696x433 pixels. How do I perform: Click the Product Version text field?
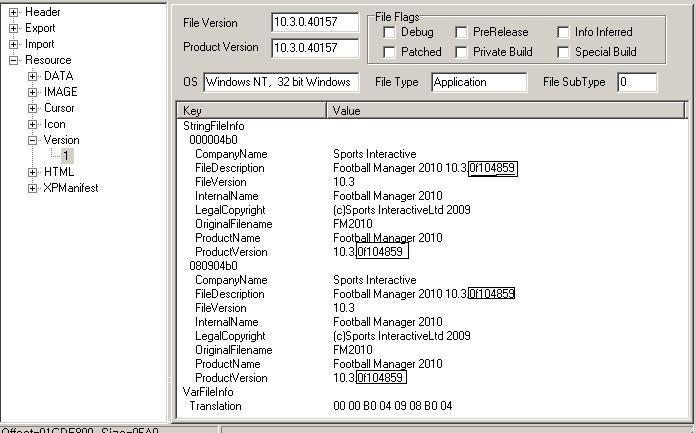pyautogui.click(x=315, y=47)
